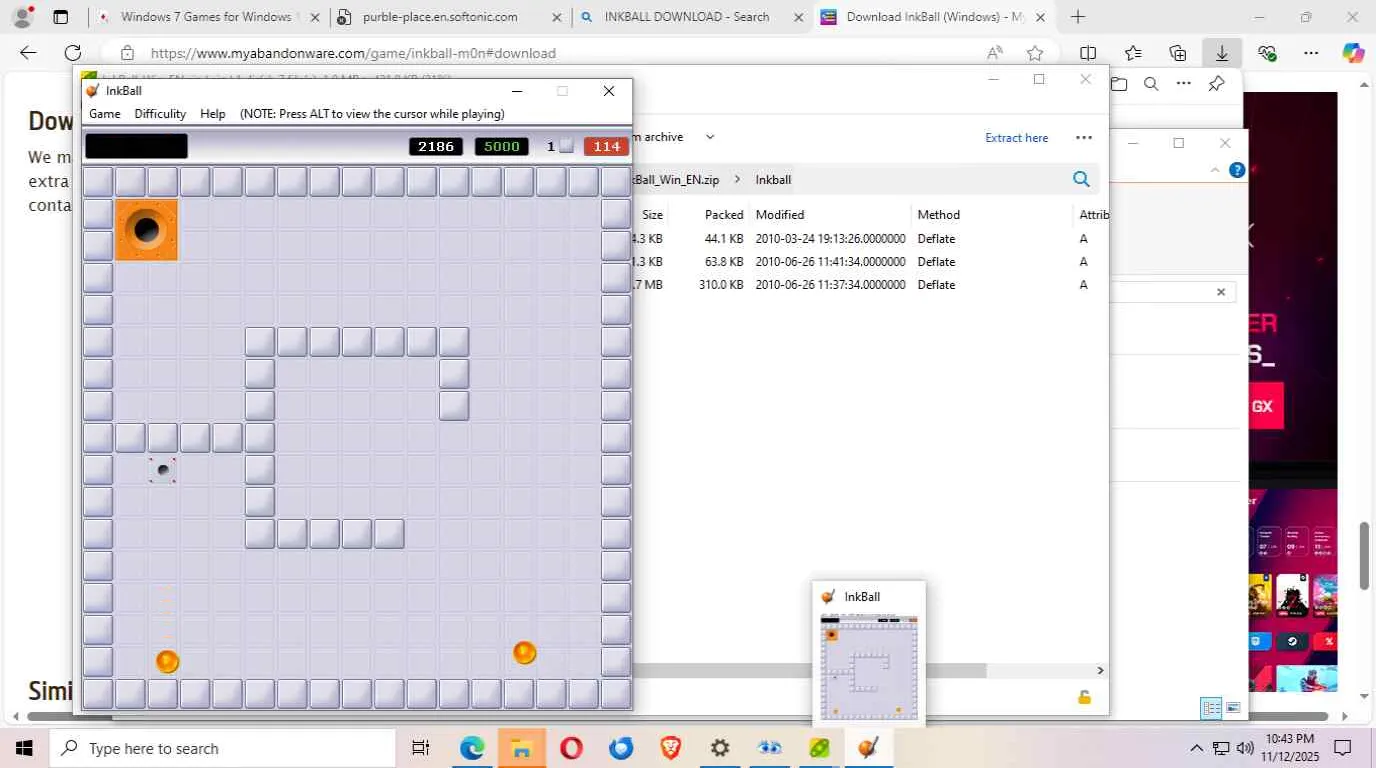
Task: Open the InkBall Help menu
Action: [x=213, y=114]
